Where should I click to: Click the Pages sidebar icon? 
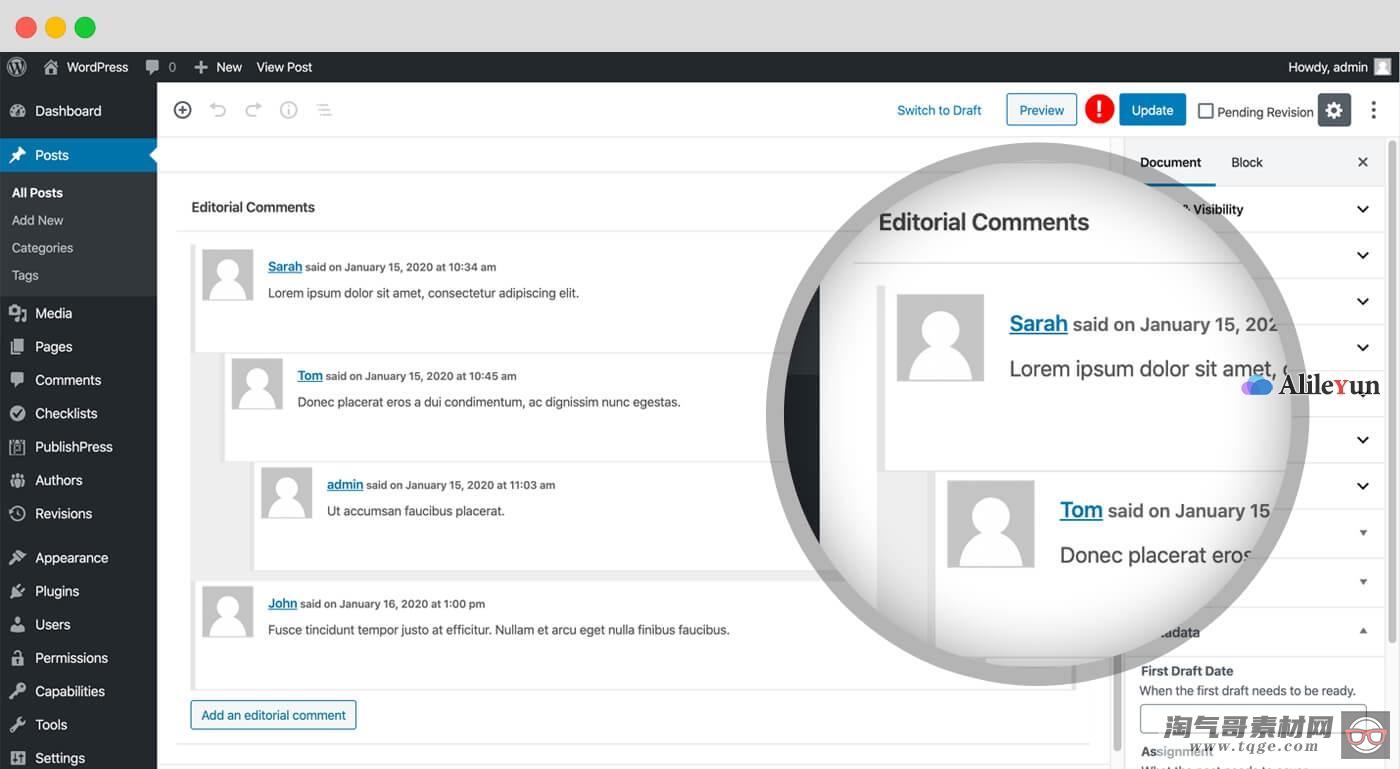click(17, 347)
